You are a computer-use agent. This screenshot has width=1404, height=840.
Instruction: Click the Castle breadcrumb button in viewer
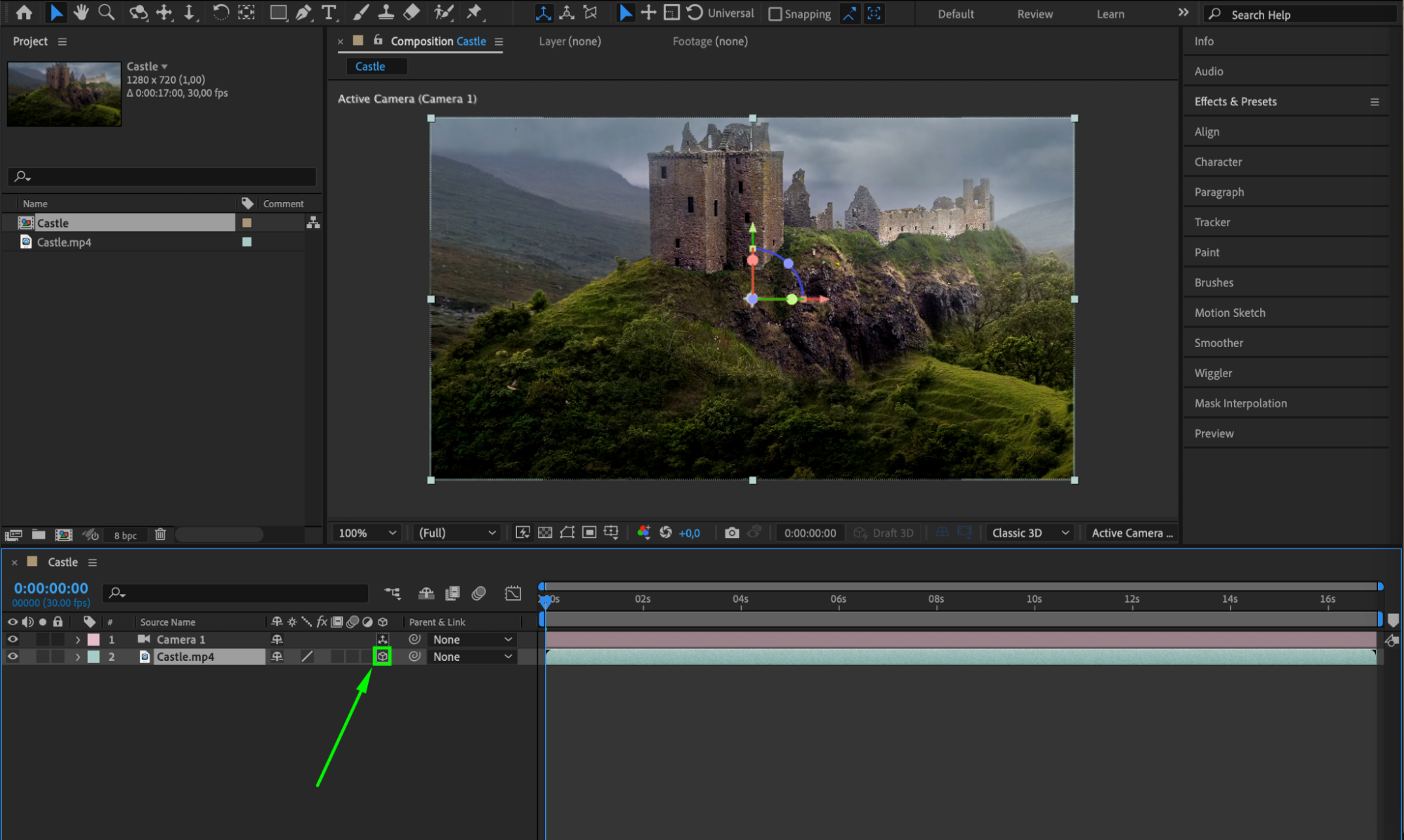click(370, 67)
